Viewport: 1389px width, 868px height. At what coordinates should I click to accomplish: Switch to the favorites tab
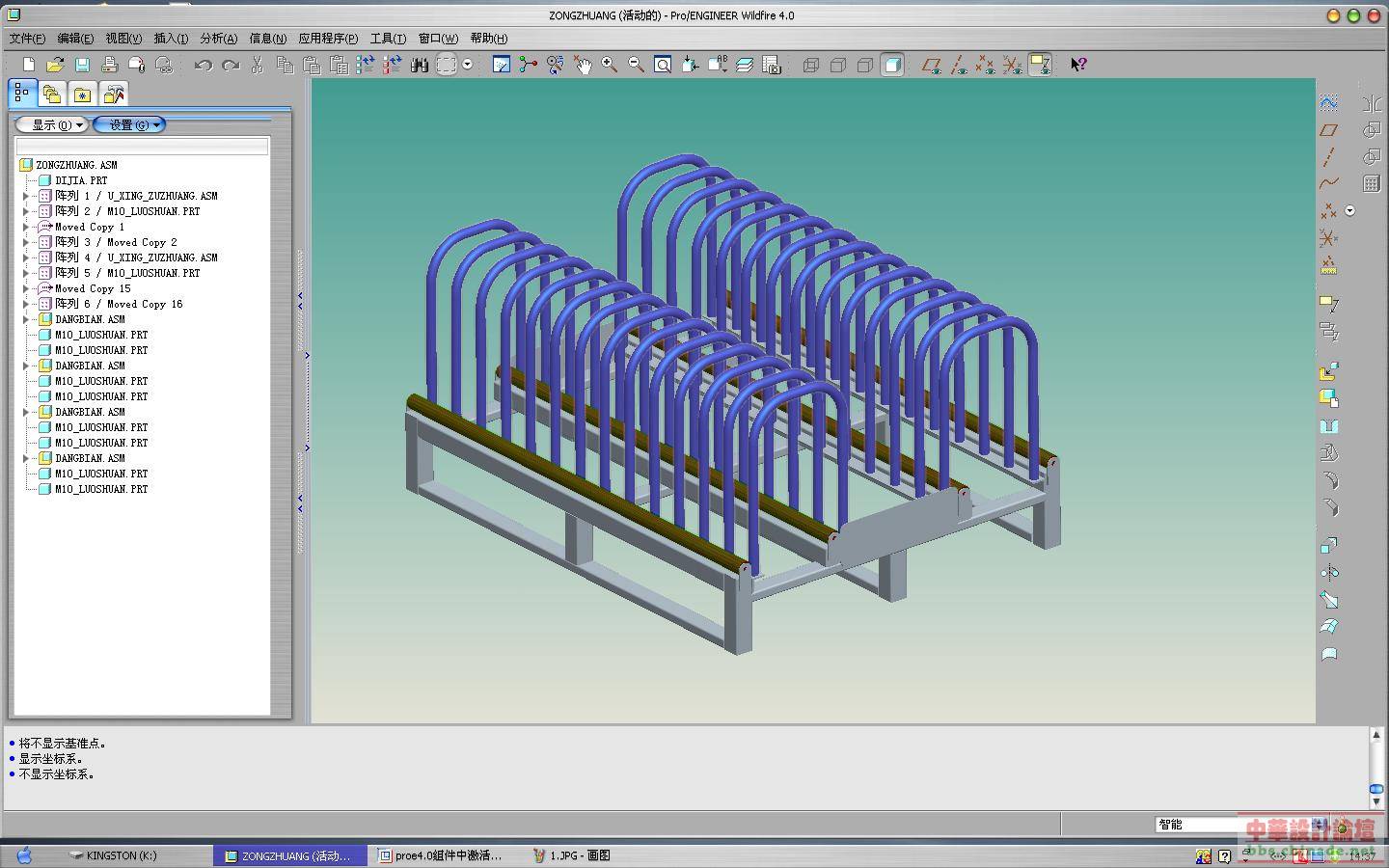pos(83,95)
